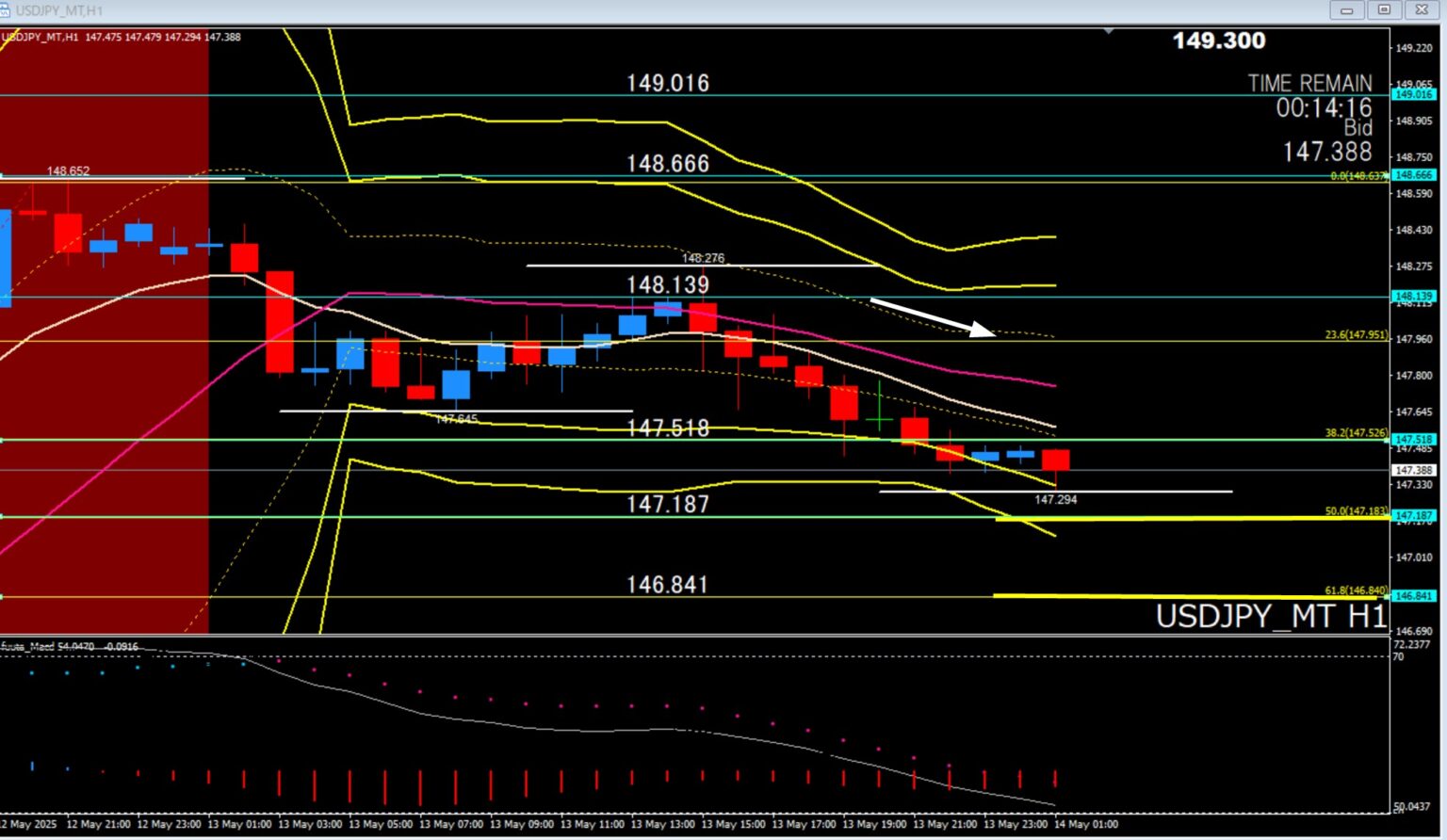Screen dimensions: 1447x840
Task: Close the USDJPY_MT,H1 chart window
Action: pyautogui.click(x=1421, y=10)
